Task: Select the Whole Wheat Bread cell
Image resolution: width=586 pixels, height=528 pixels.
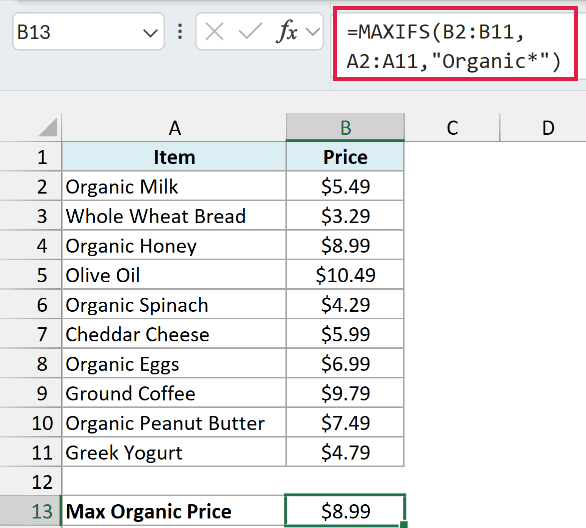Action: (x=174, y=216)
